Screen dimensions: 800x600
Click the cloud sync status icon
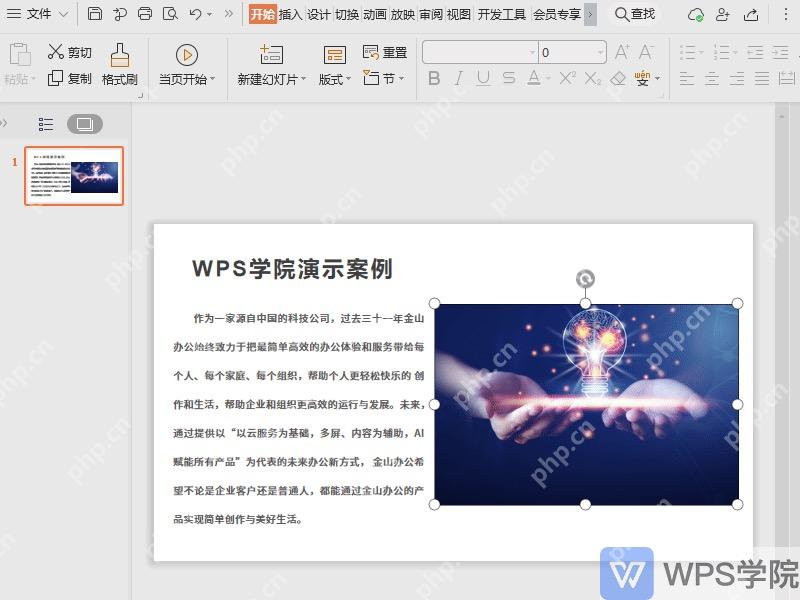[695, 15]
